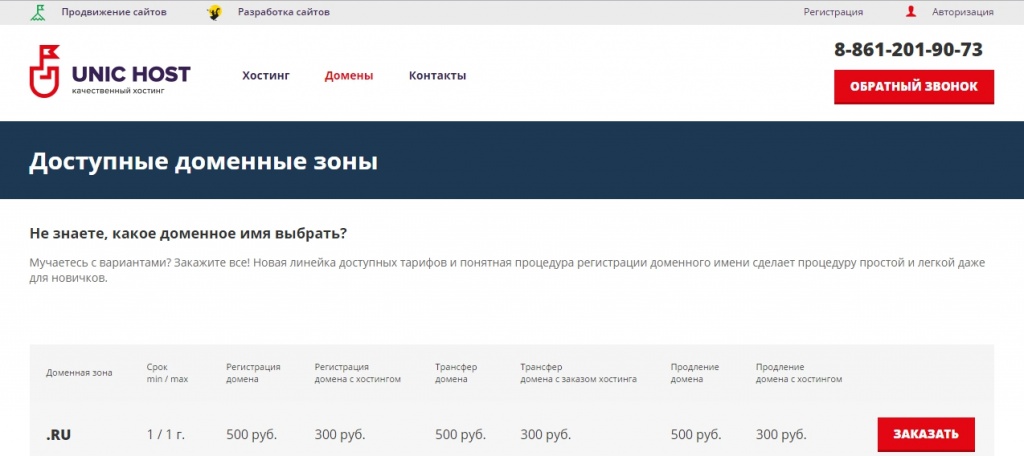Image resolution: width=1024 pixels, height=456 pixels.
Task: Click the Срок min / max column header
Action: [x=167, y=373]
